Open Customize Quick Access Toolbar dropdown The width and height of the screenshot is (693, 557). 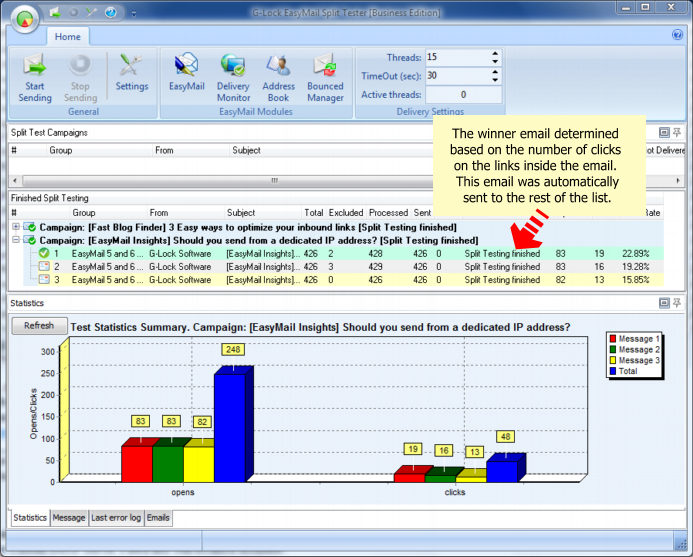[133, 13]
